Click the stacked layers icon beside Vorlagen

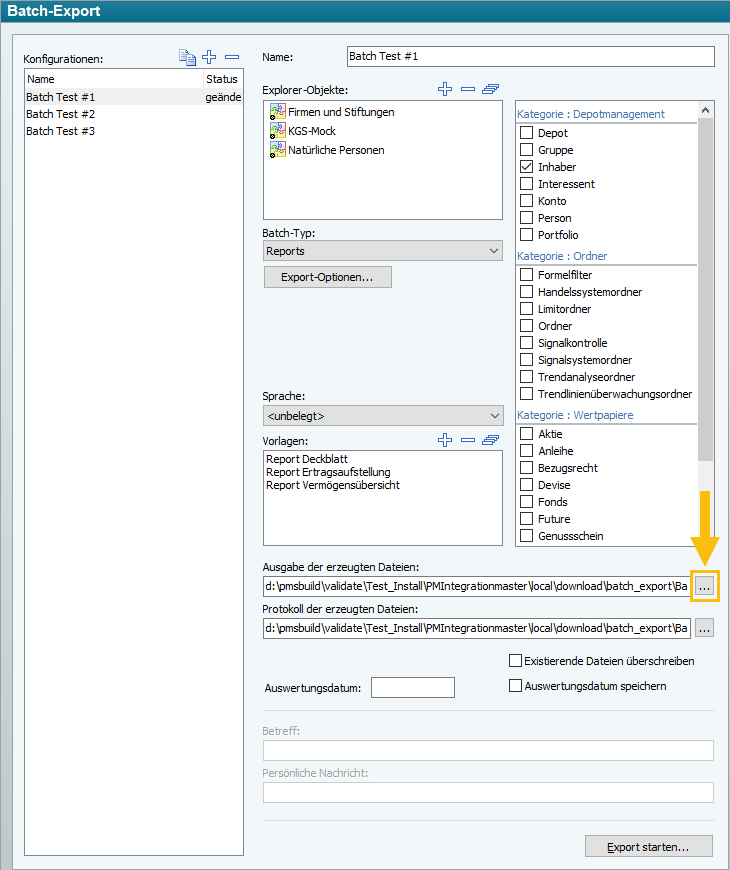click(490, 440)
